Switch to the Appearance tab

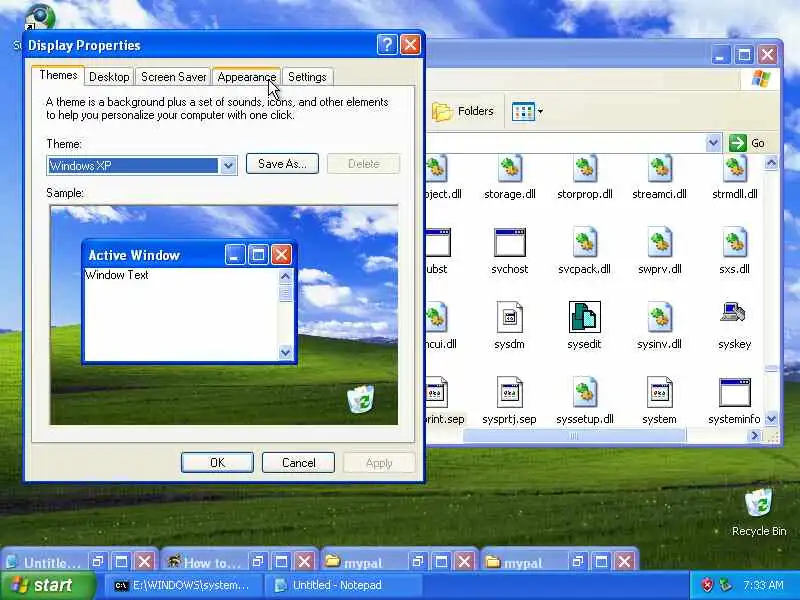[246, 77]
